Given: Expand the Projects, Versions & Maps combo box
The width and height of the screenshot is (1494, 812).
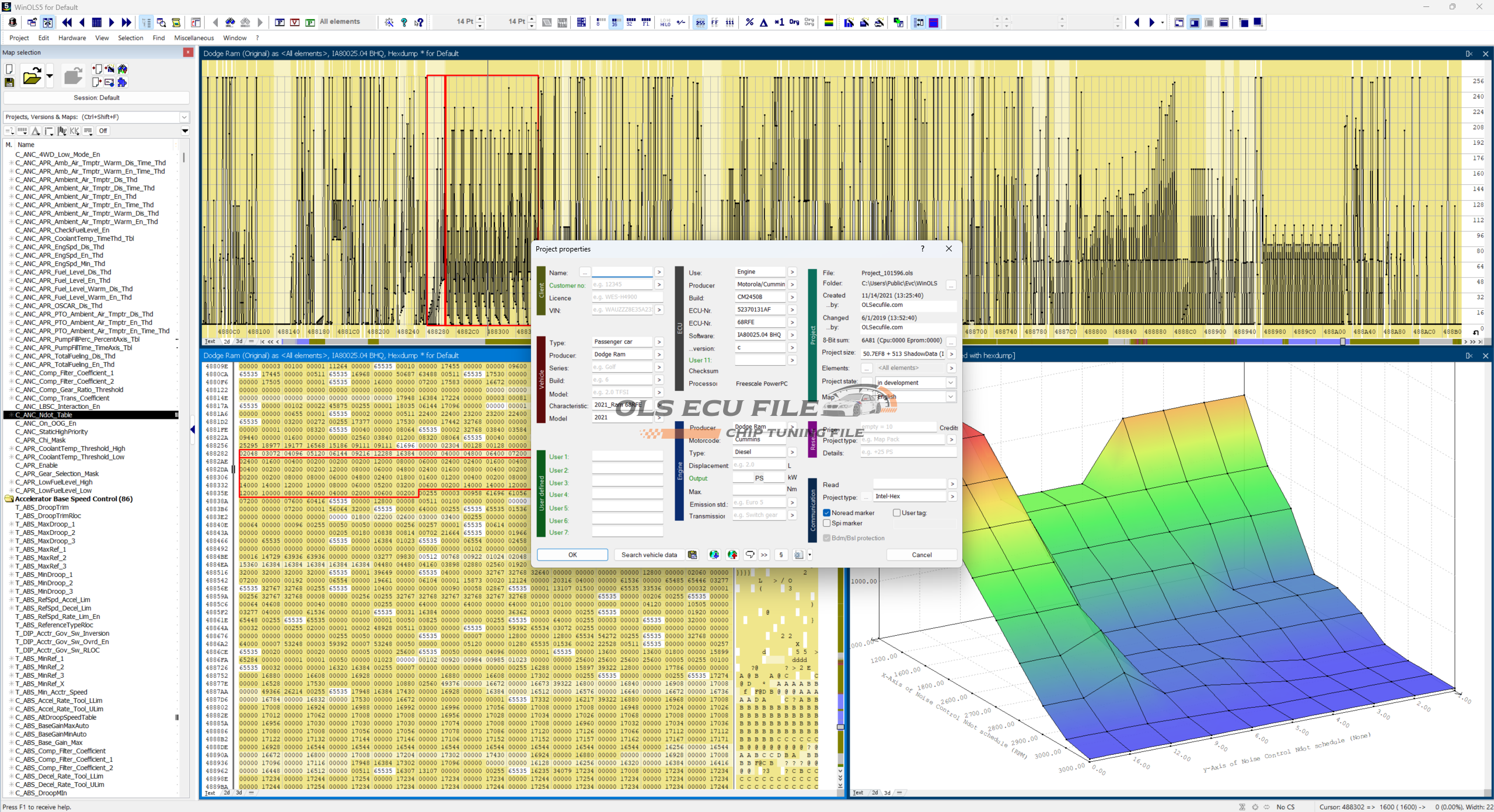Looking at the screenshot, I should click(184, 117).
